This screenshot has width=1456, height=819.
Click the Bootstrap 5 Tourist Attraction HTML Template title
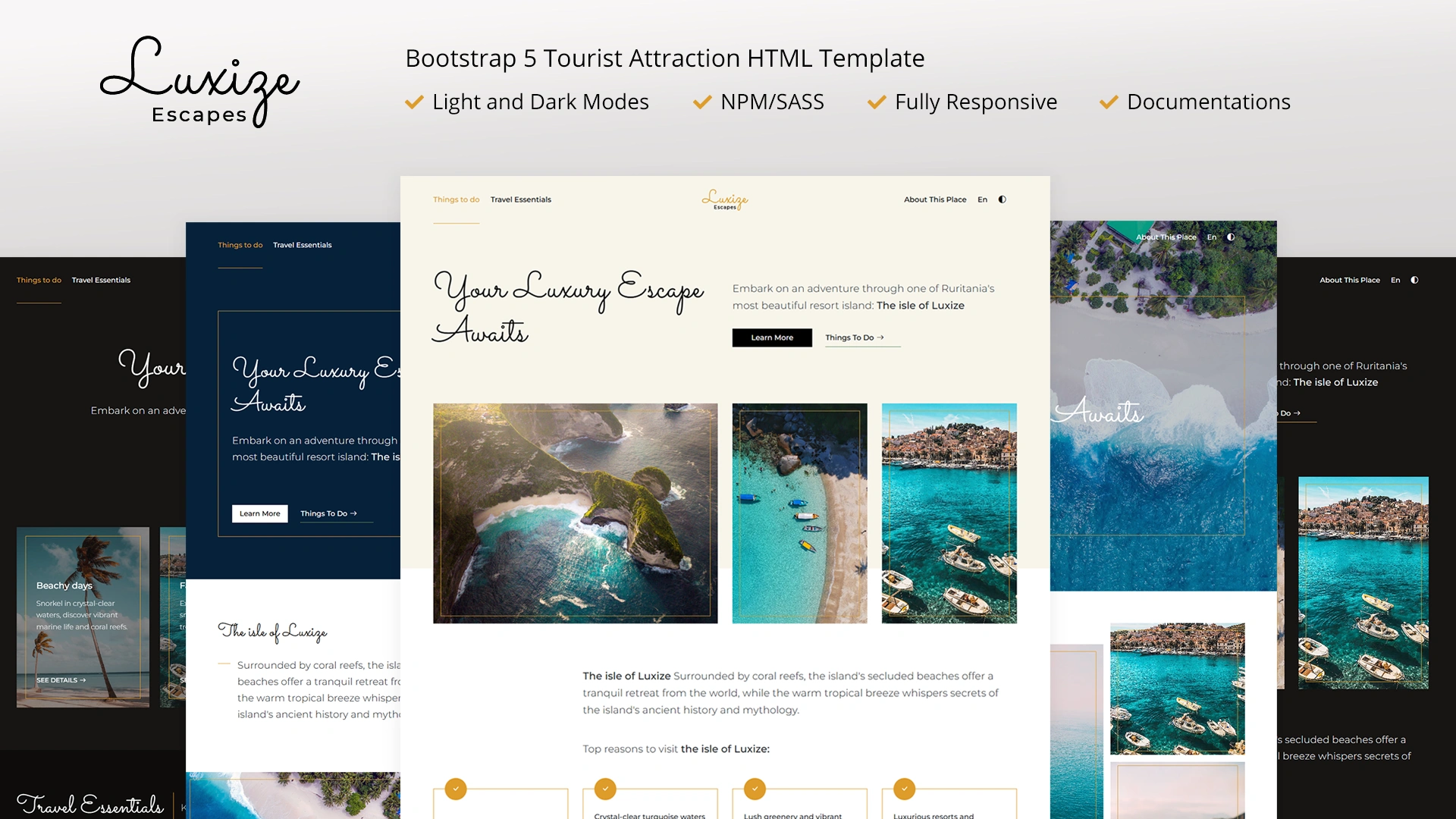[665, 58]
